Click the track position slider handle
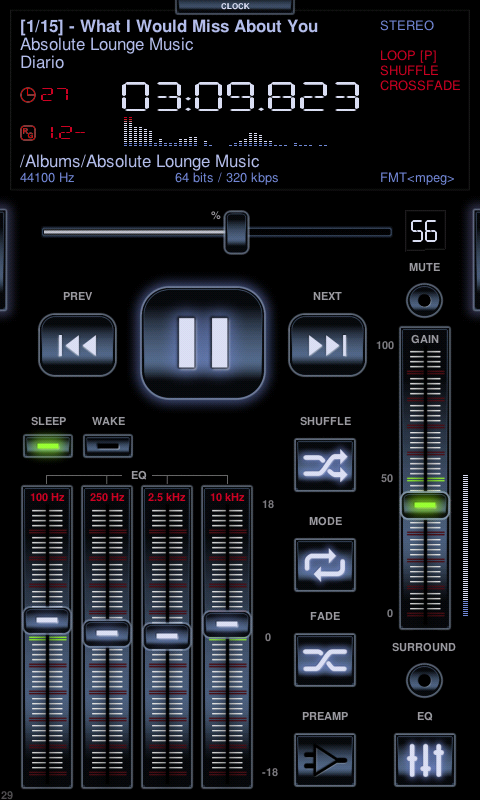Viewport: 480px width, 800px height. [x=237, y=232]
